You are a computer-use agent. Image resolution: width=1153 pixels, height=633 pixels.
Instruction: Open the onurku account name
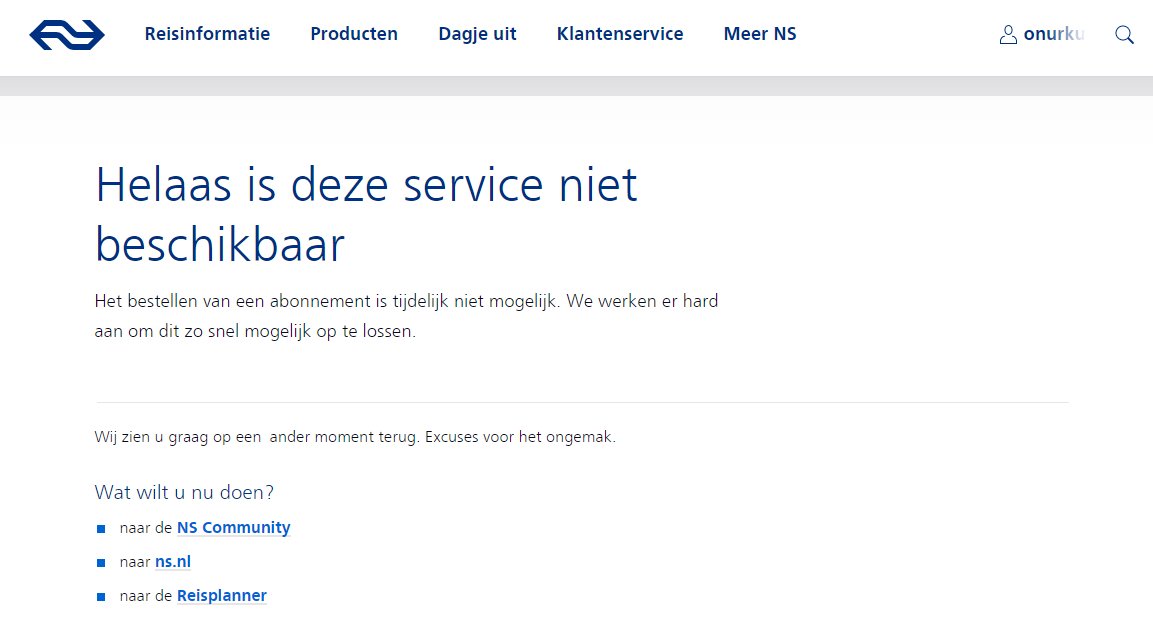coord(1054,34)
